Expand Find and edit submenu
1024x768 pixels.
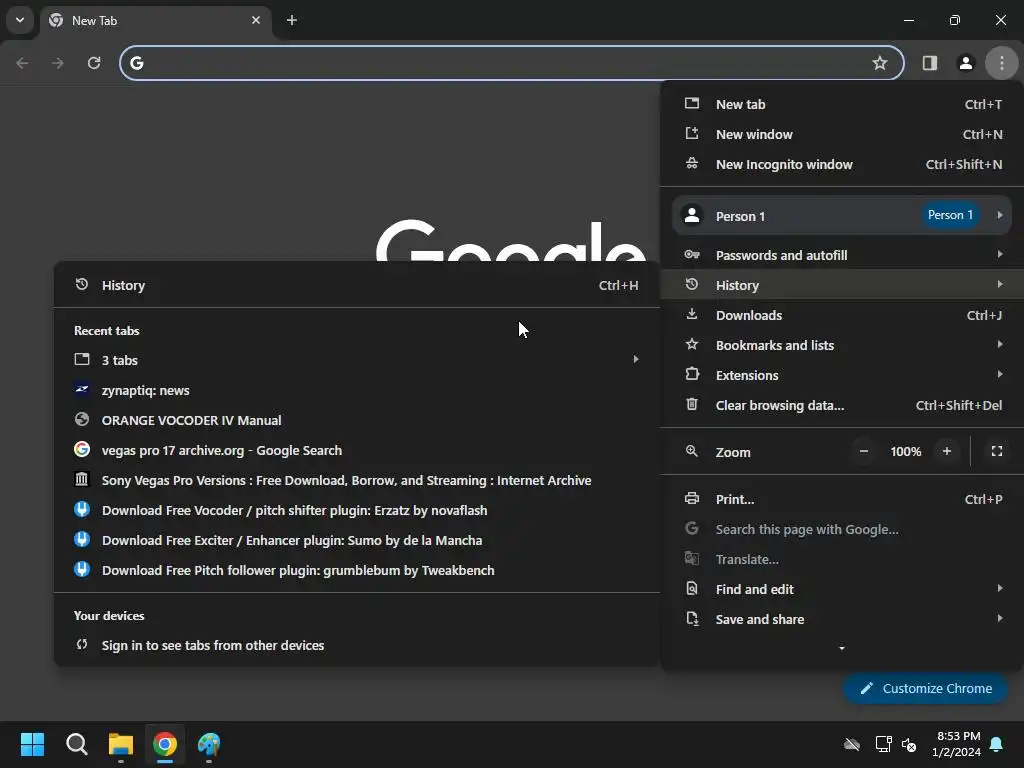(842, 590)
